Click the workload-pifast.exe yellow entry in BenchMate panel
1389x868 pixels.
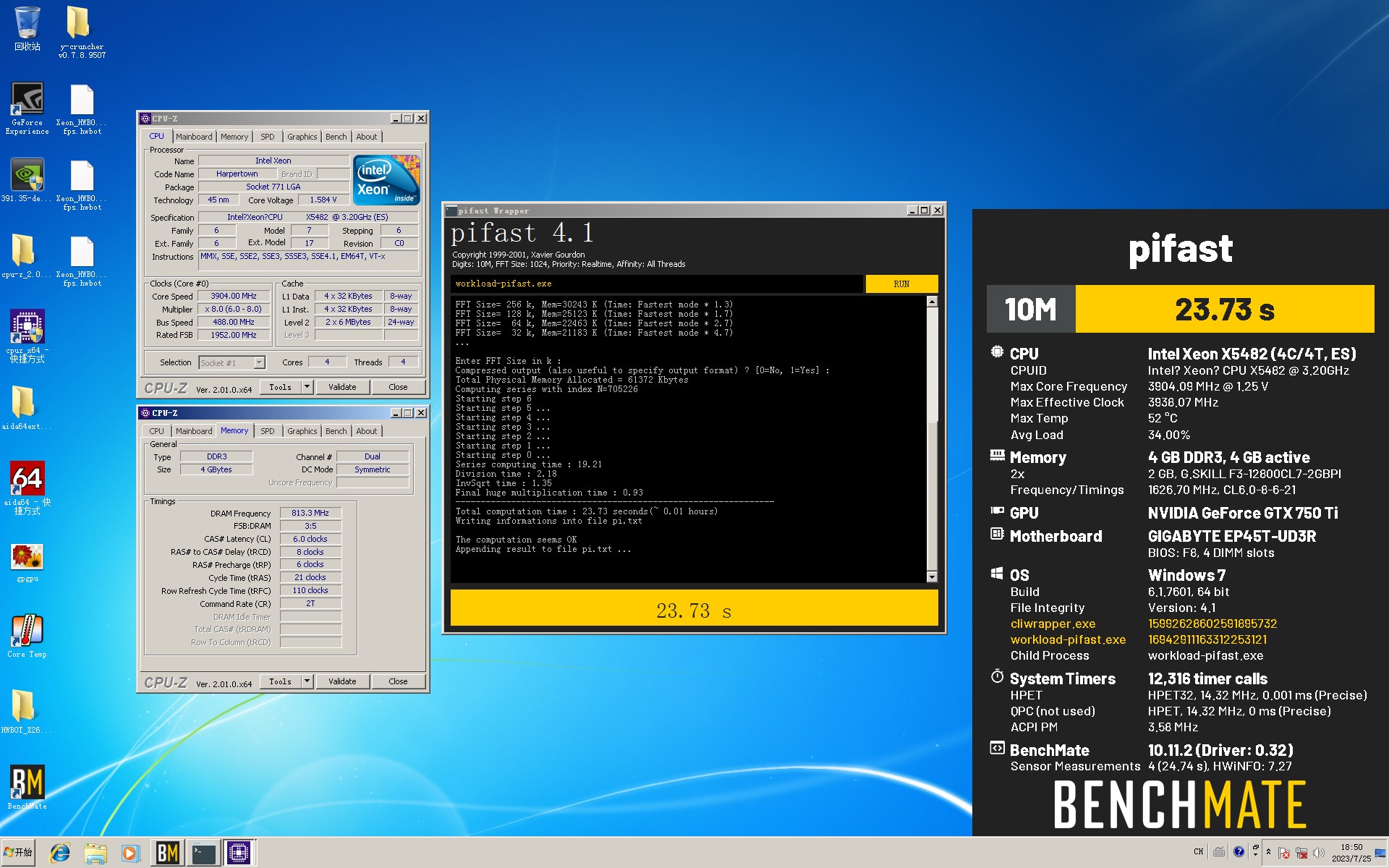click(x=1068, y=639)
